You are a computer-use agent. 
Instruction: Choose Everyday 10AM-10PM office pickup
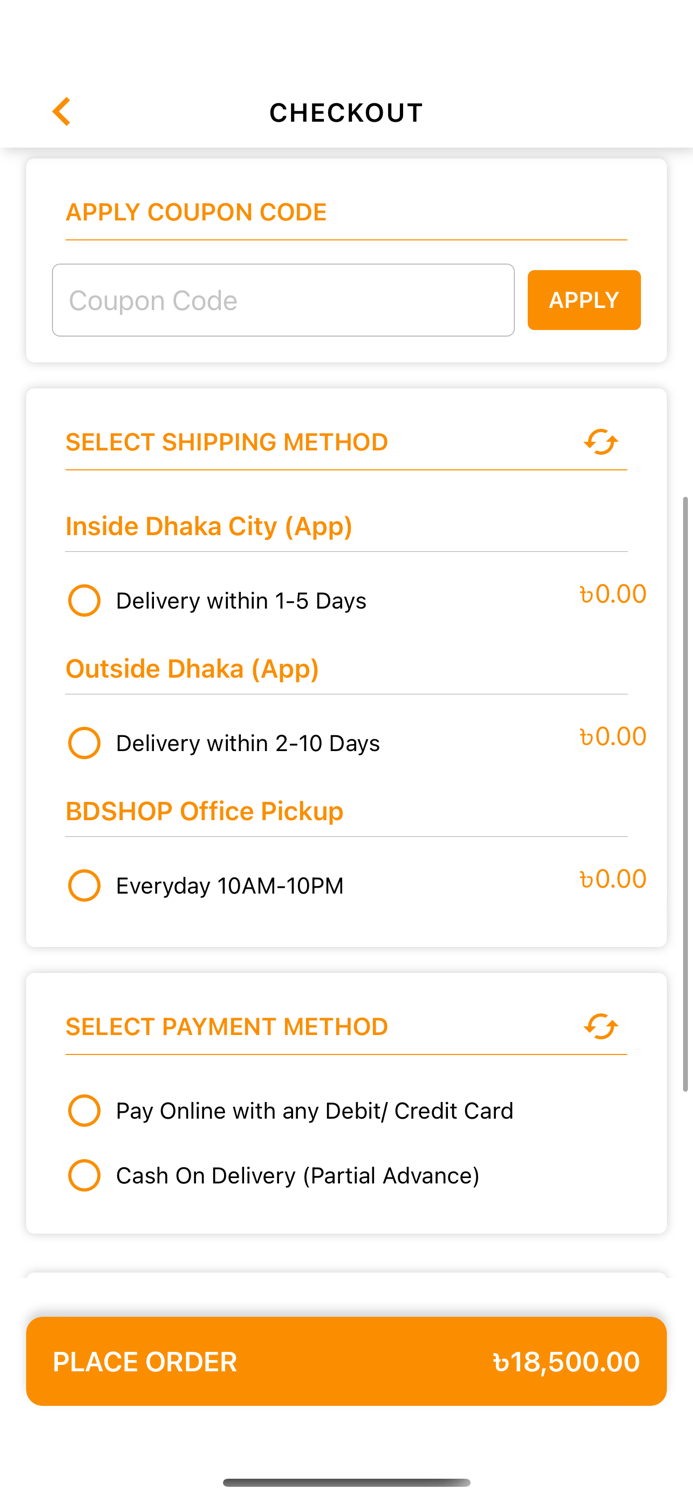click(84, 885)
